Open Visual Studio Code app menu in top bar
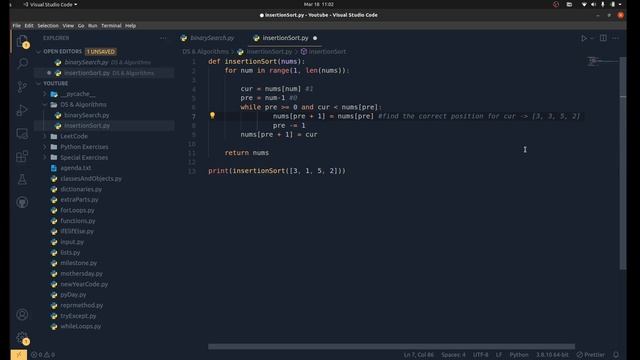This screenshot has width=640, height=360. (x=51, y=4)
